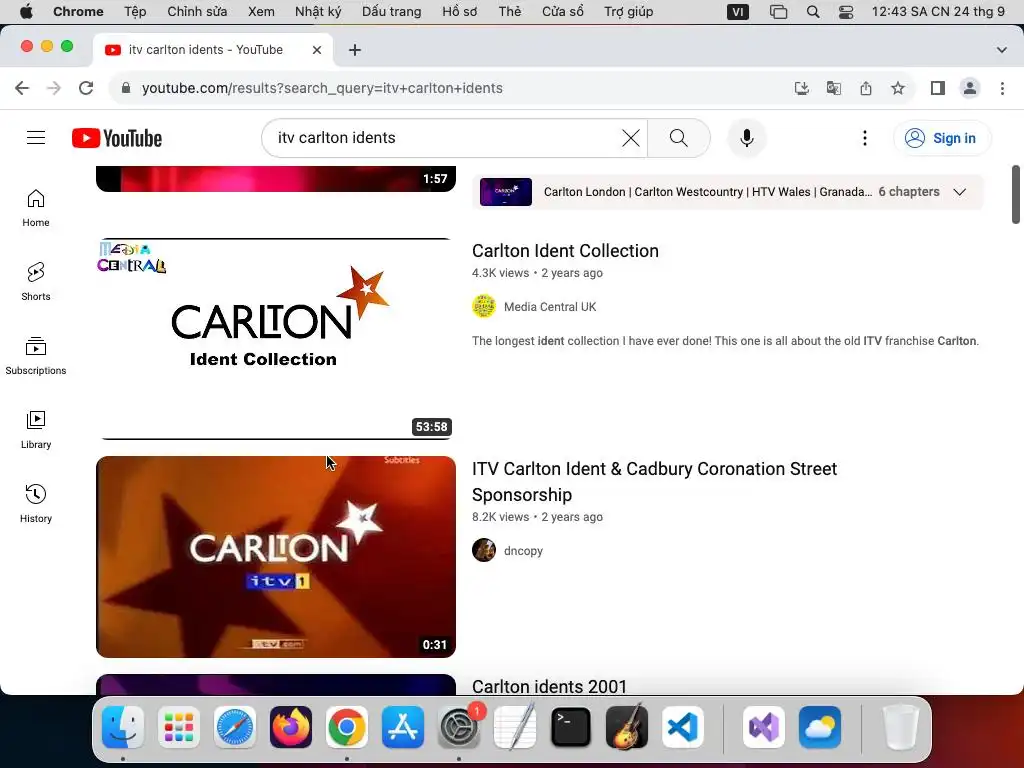1024x768 pixels.
Task: Open a new Chrome tab
Action: [355, 50]
